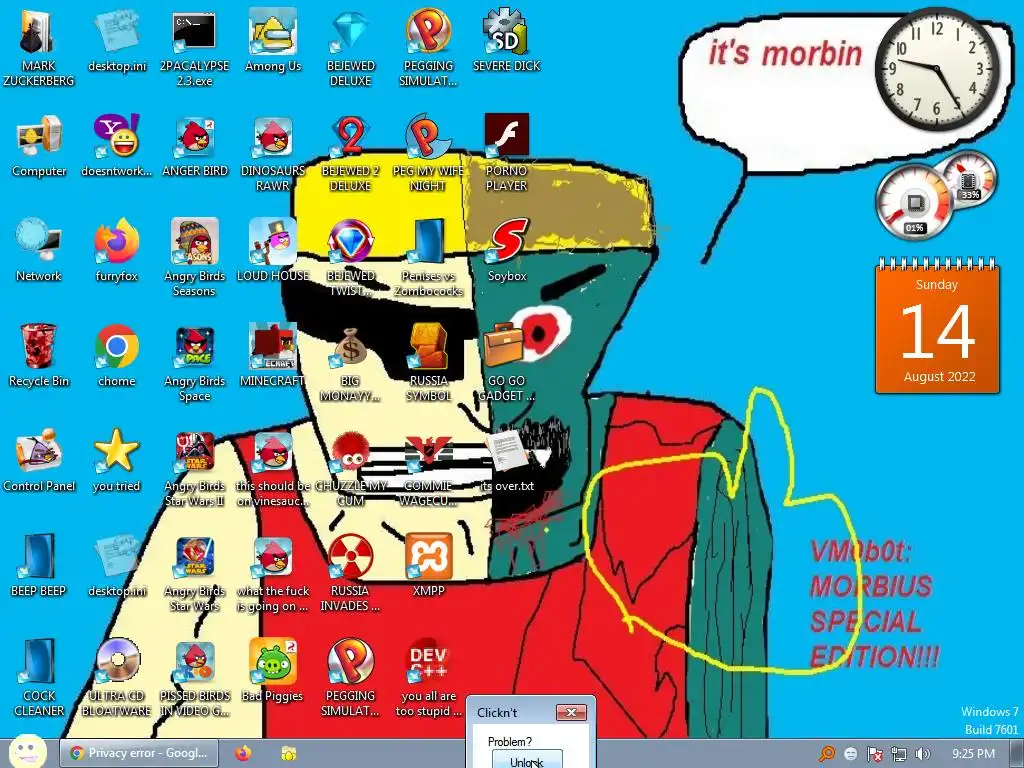Launch the chome Chrome shortcut

click(x=116, y=357)
